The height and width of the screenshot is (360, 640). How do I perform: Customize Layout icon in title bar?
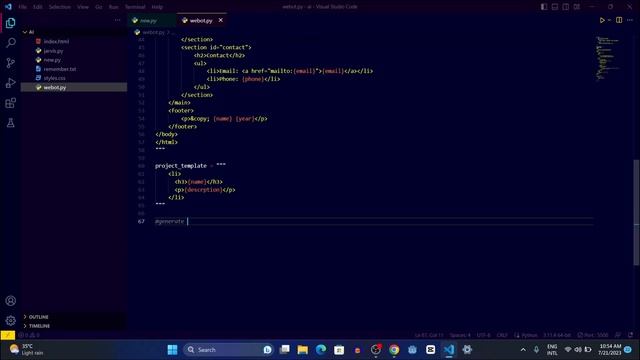pos(577,7)
